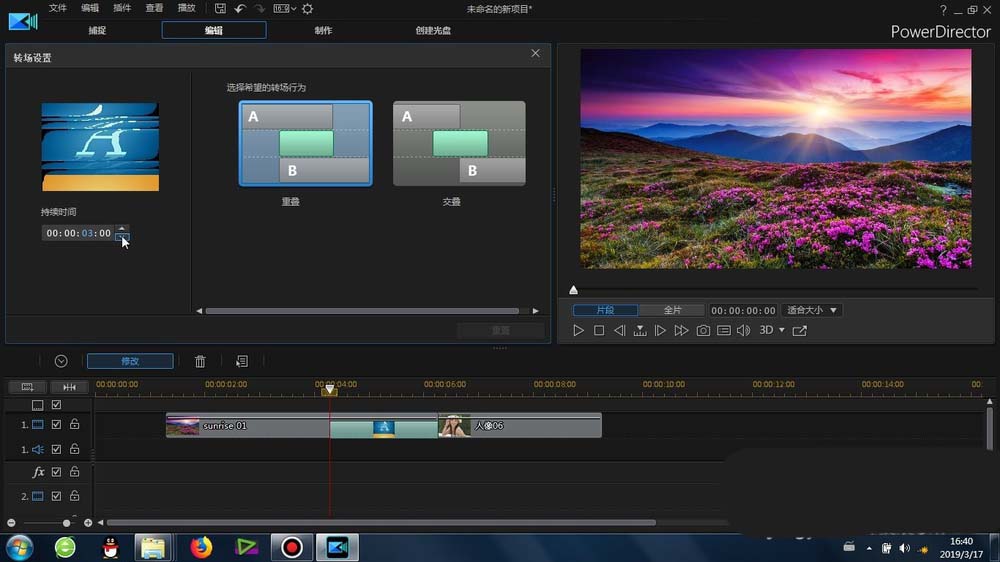Screen dimensions: 1000x562
Task: Switch to the 制作 module tab
Action: [x=323, y=30]
